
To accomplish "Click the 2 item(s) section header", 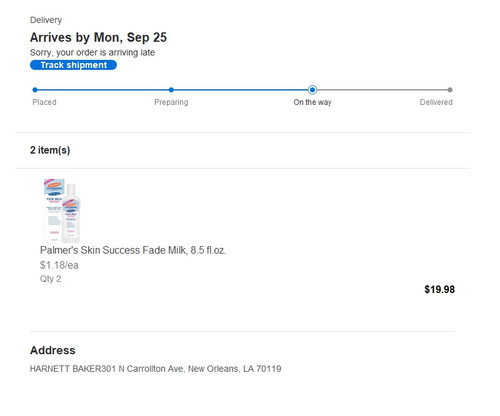I will [50, 150].
